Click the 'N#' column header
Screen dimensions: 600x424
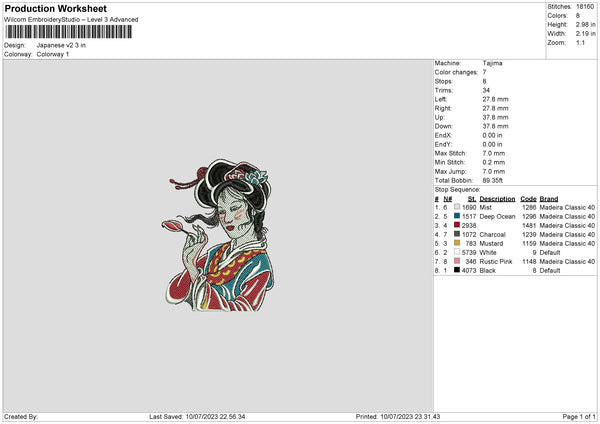point(448,199)
